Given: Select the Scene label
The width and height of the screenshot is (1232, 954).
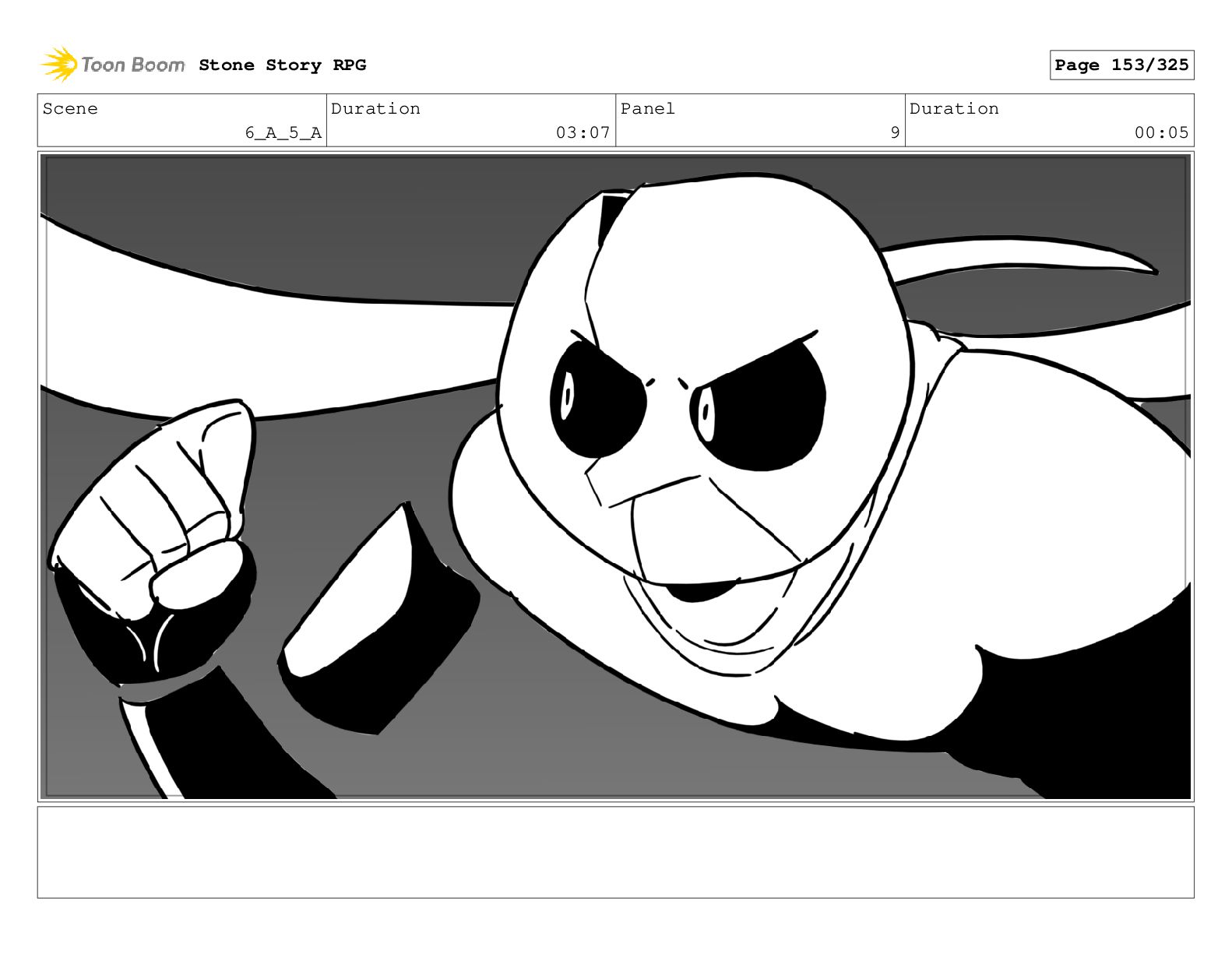Looking at the screenshot, I should (x=70, y=109).
